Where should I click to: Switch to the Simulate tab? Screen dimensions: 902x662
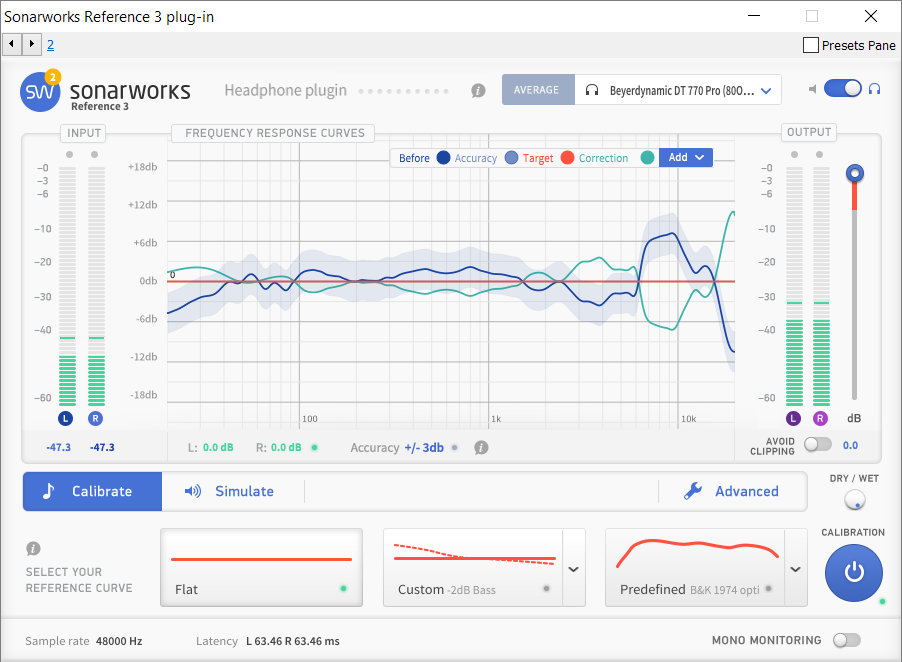232,491
